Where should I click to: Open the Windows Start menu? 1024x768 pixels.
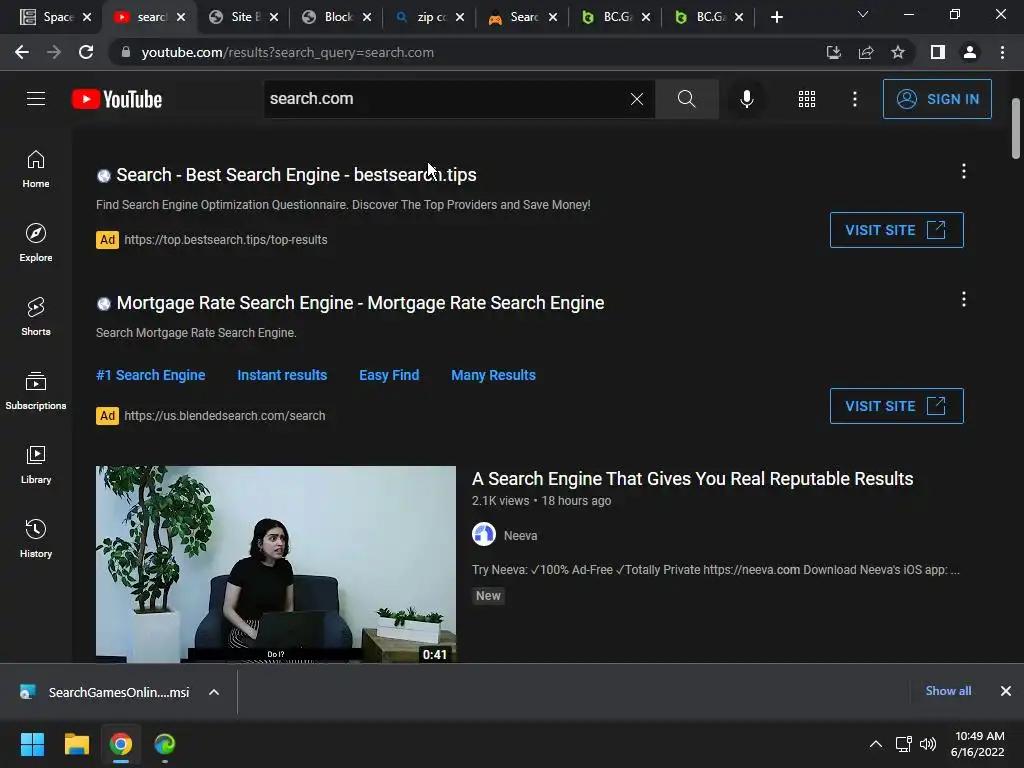[32, 744]
